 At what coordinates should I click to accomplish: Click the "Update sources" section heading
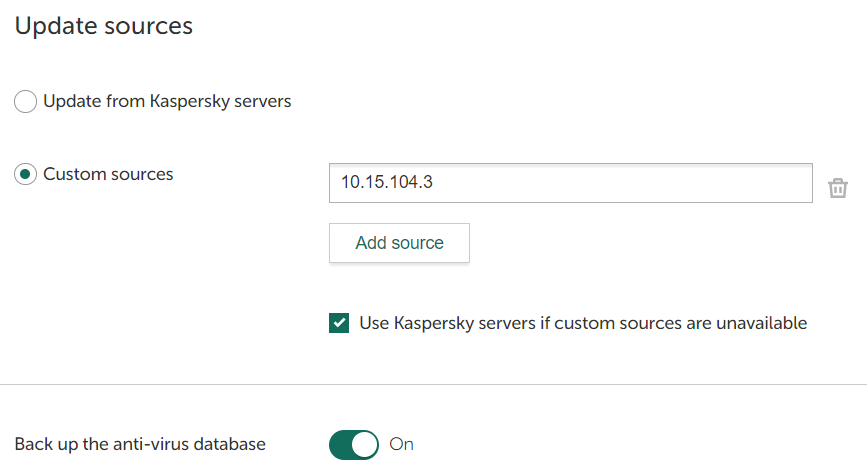click(x=103, y=26)
